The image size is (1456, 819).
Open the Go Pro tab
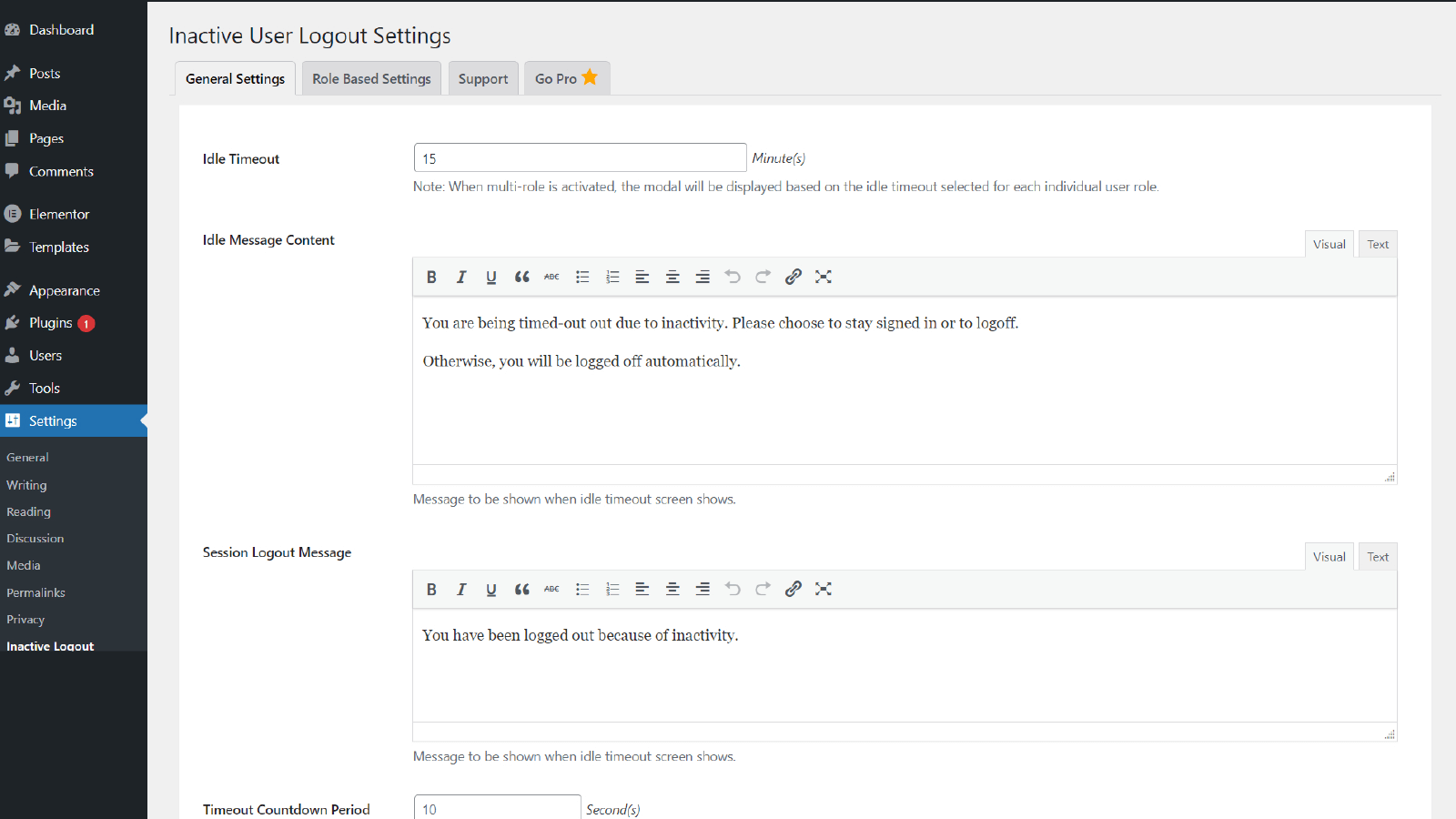[x=567, y=78]
